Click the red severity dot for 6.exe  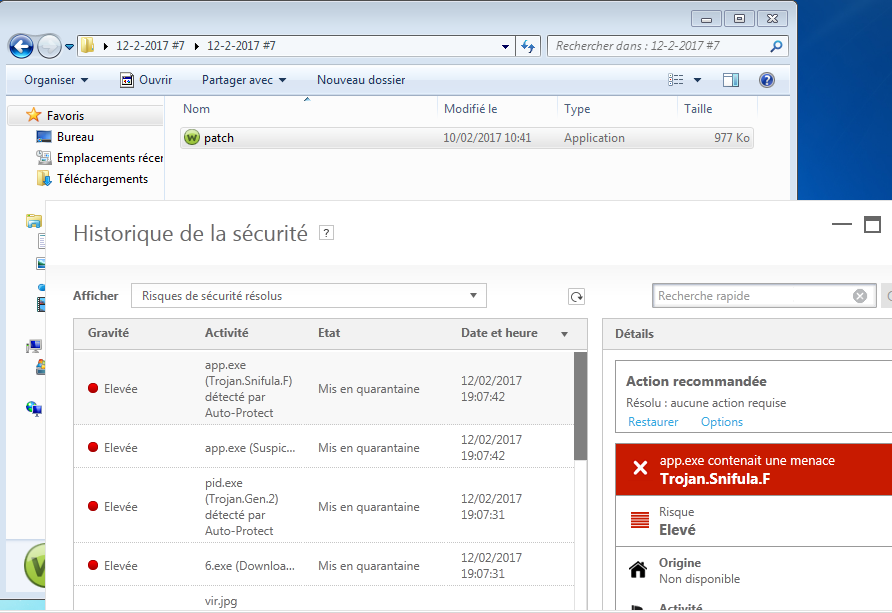point(93,565)
